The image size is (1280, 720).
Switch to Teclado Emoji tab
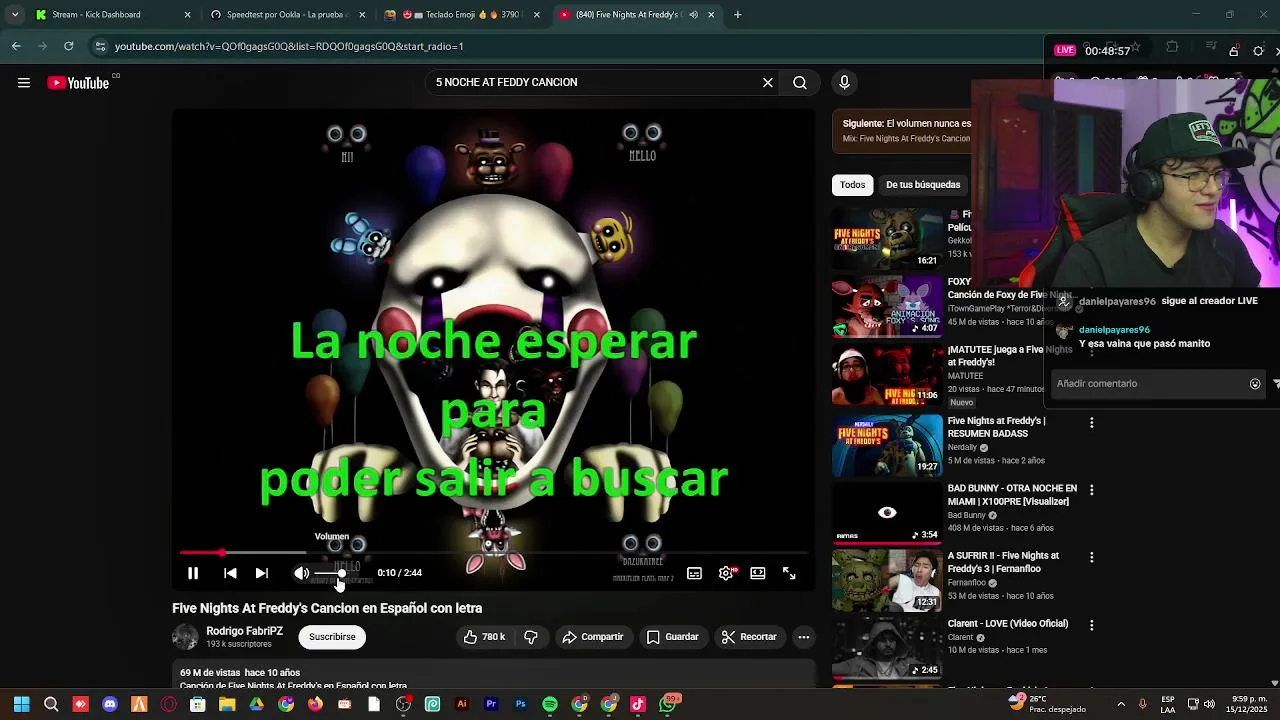(x=455, y=15)
